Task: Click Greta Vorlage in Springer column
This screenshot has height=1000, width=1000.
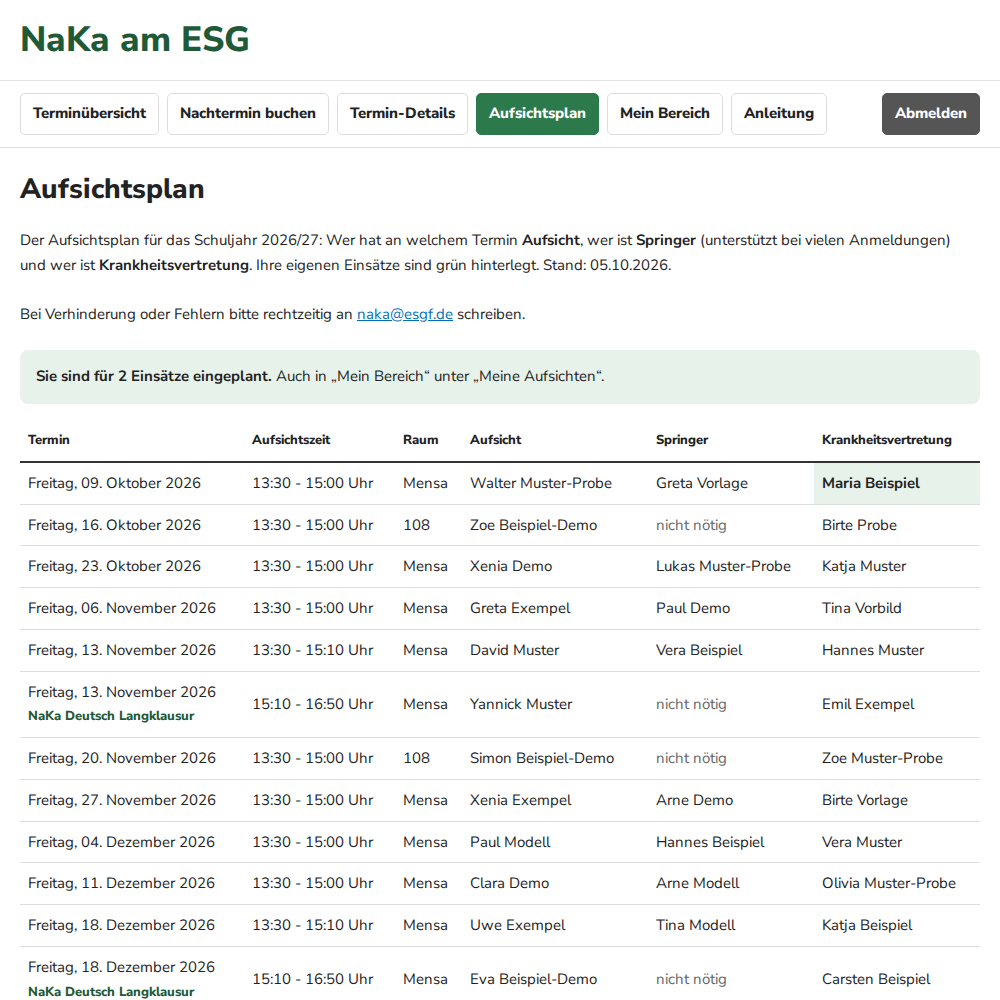Action: coord(702,483)
